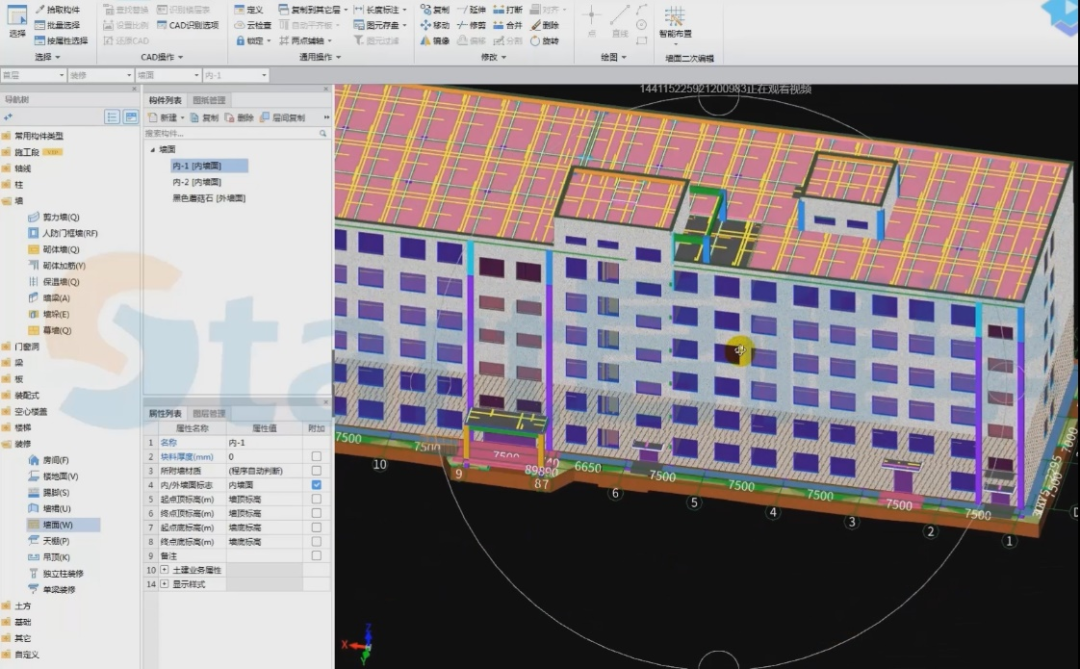Select the 移动 move tool

[435, 25]
